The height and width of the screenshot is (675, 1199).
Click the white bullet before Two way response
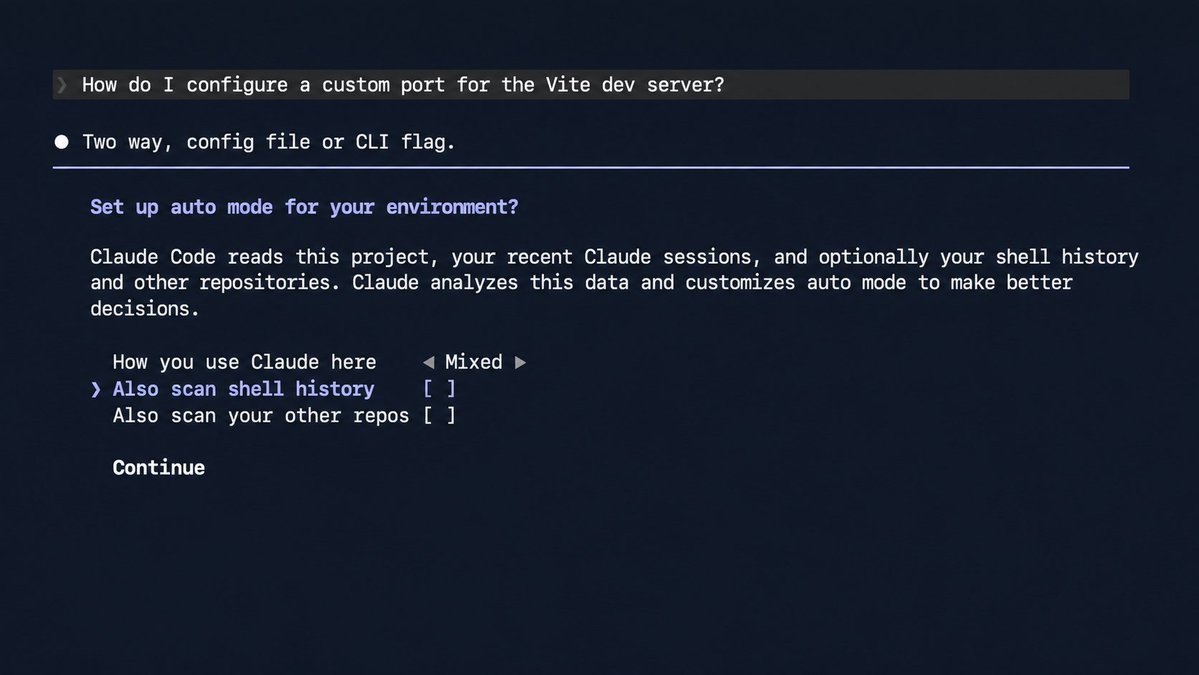pos(62,141)
